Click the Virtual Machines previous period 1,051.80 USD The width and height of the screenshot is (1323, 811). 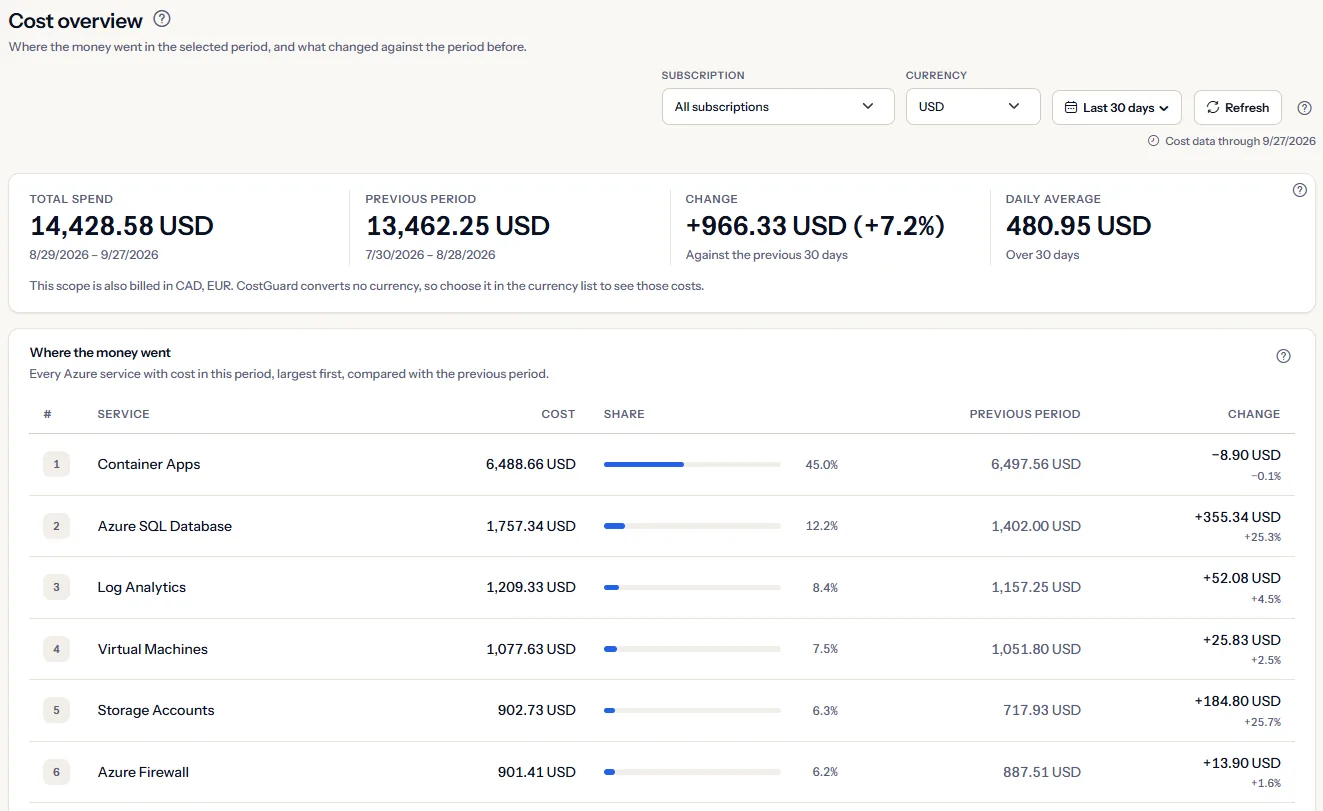pos(1036,649)
